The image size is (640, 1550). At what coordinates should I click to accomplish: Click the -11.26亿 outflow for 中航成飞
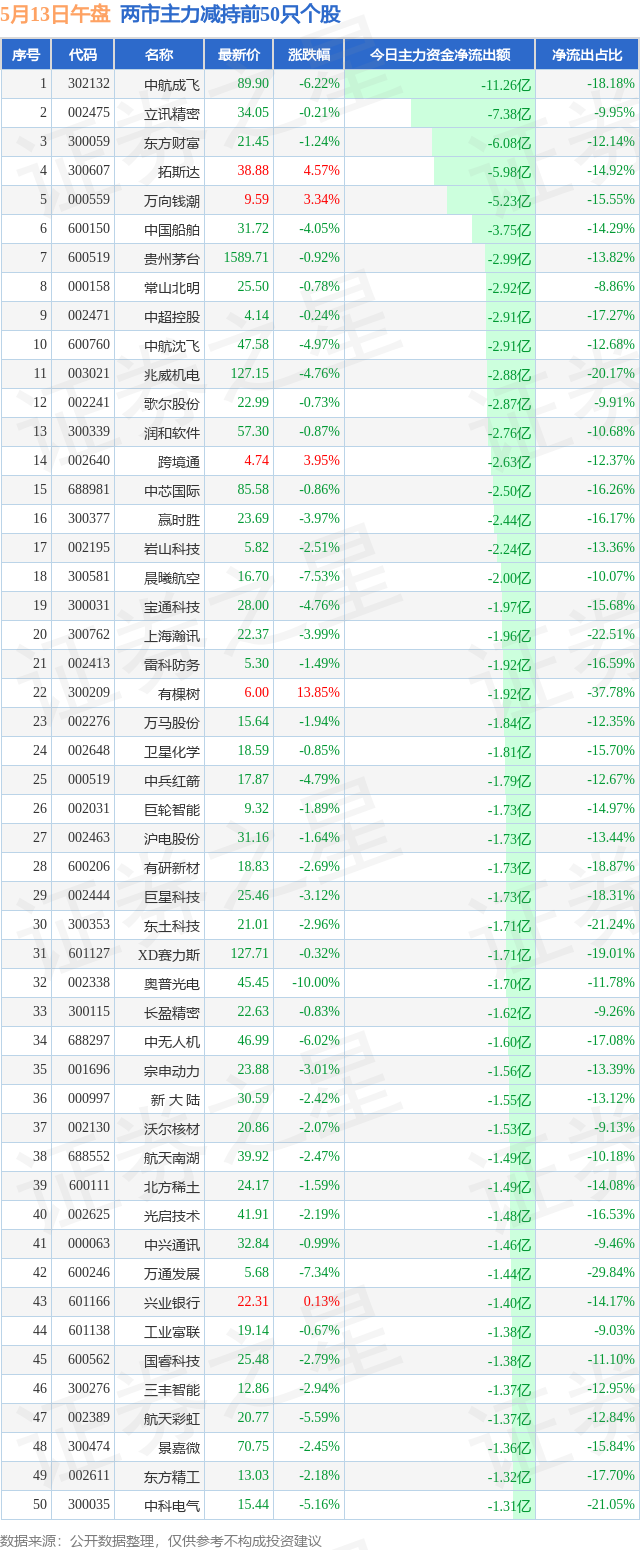(x=506, y=85)
